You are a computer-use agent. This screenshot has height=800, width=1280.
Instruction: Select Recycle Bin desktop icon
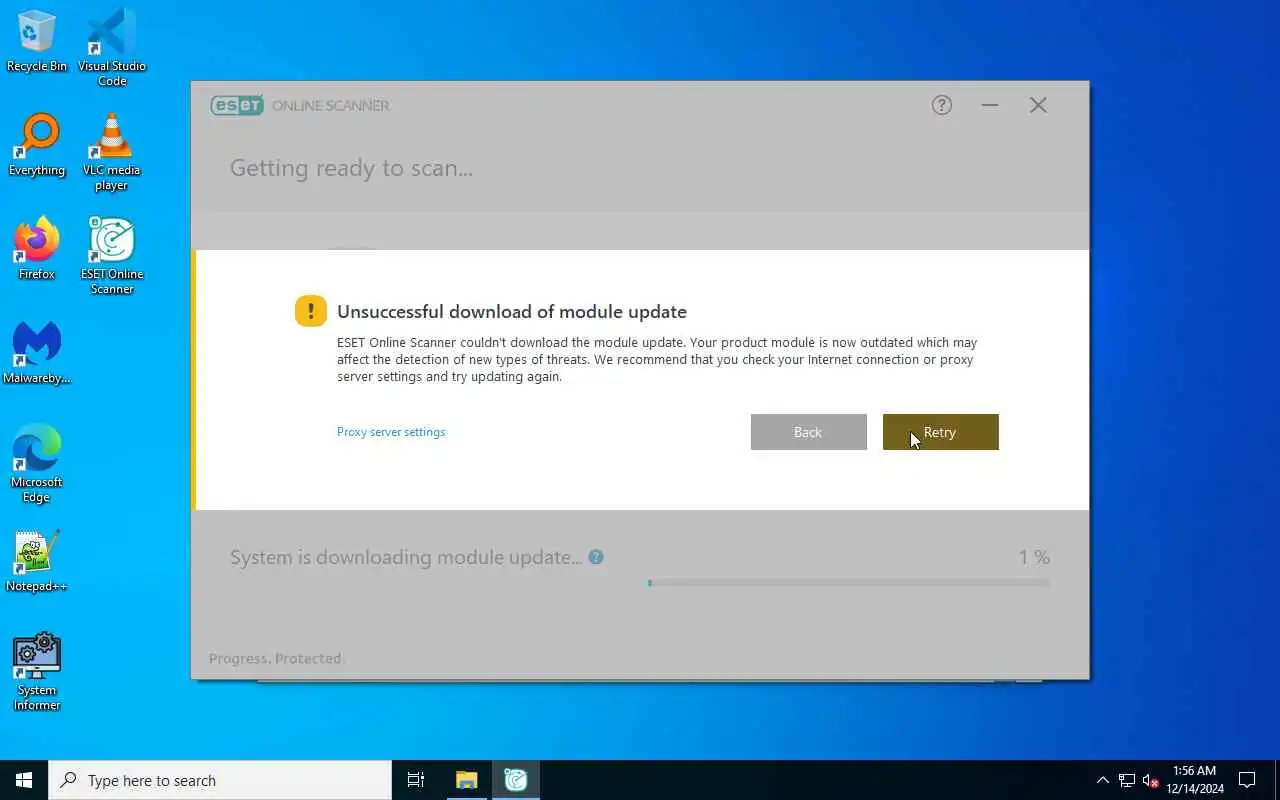(x=37, y=41)
